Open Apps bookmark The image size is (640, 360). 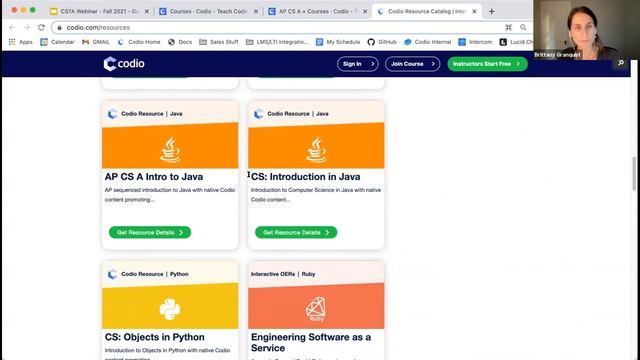[x=20, y=42]
